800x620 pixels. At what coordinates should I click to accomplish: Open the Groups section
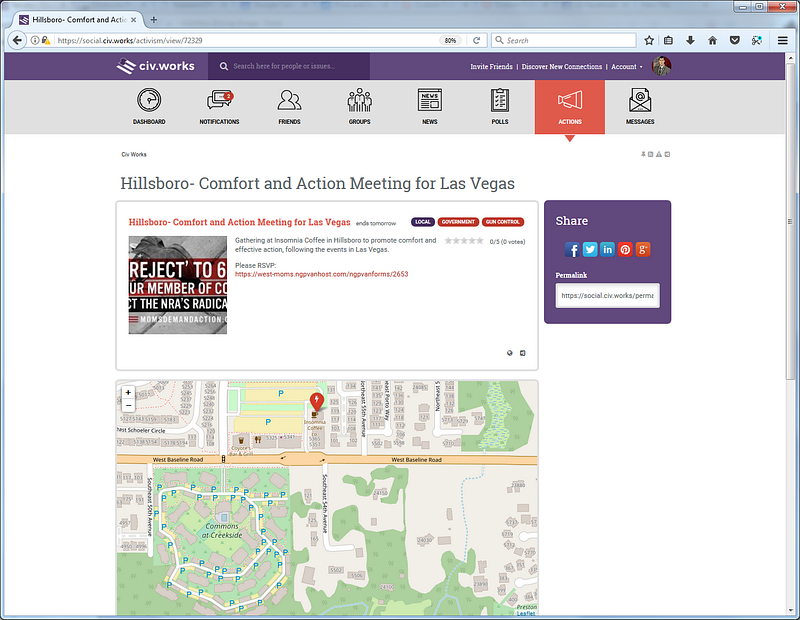(x=359, y=106)
